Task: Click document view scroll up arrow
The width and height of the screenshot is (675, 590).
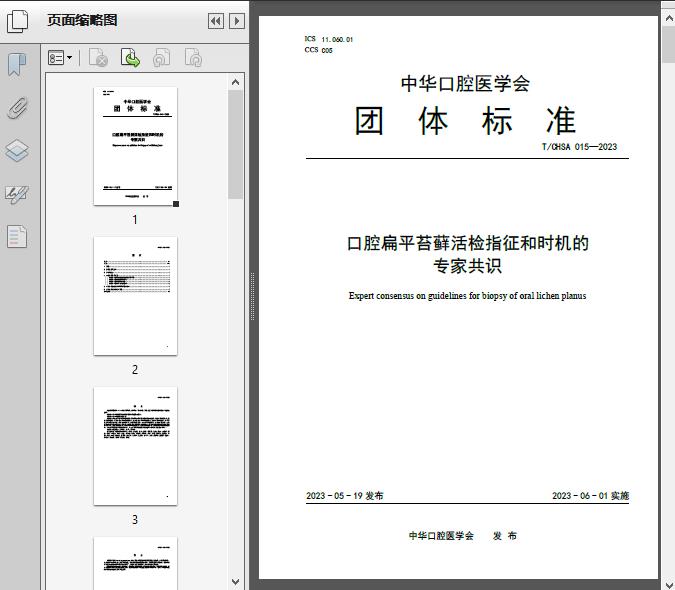Action: click(x=669, y=19)
